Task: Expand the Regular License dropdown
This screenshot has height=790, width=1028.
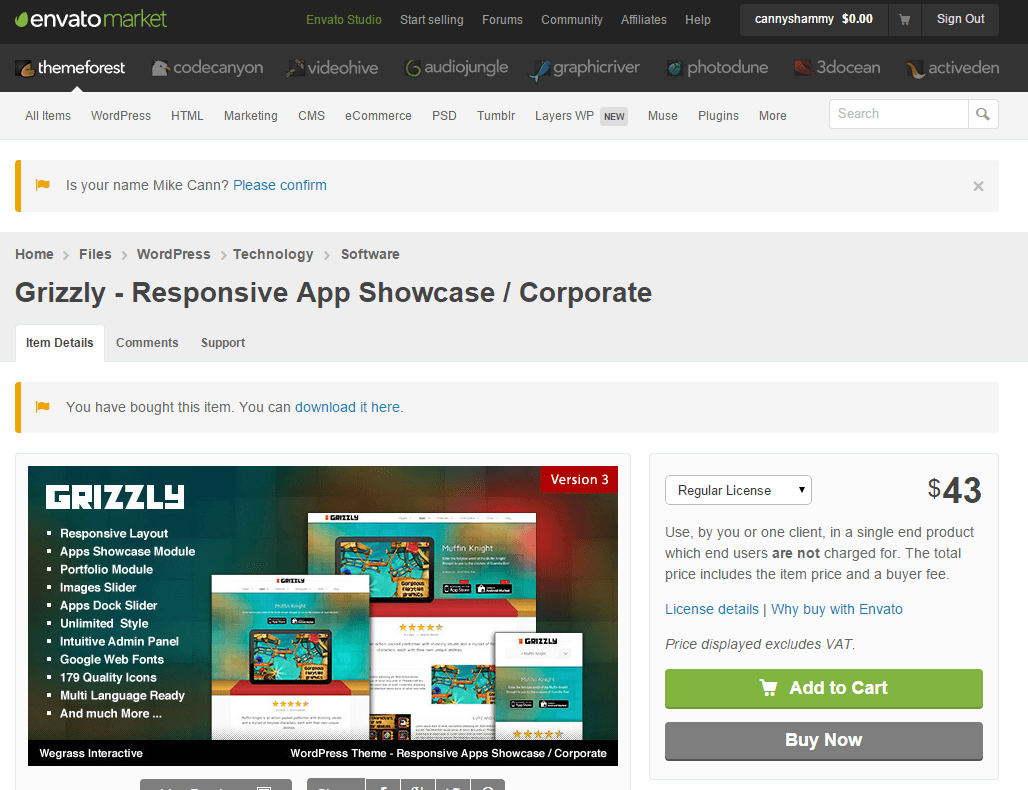Action: [738, 490]
